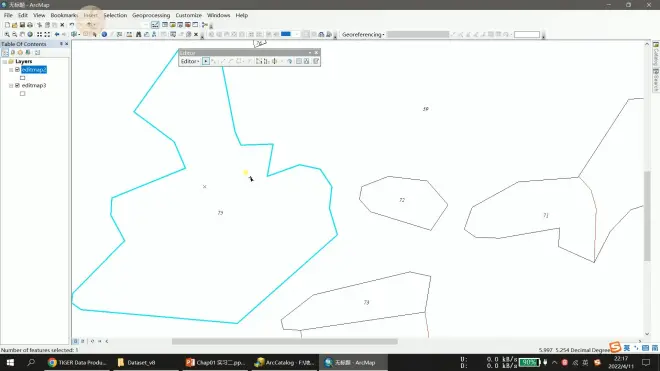Collapse the editmap2 layer tree node

pos(11,69)
